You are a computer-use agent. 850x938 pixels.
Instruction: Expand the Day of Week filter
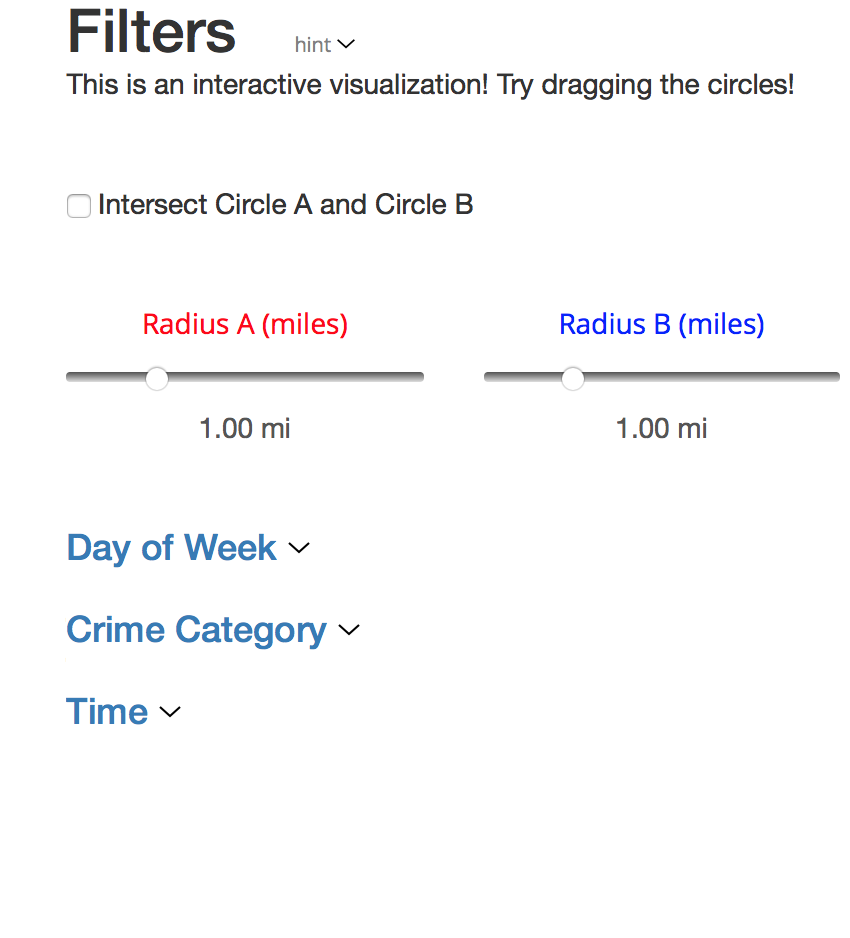(171, 547)
